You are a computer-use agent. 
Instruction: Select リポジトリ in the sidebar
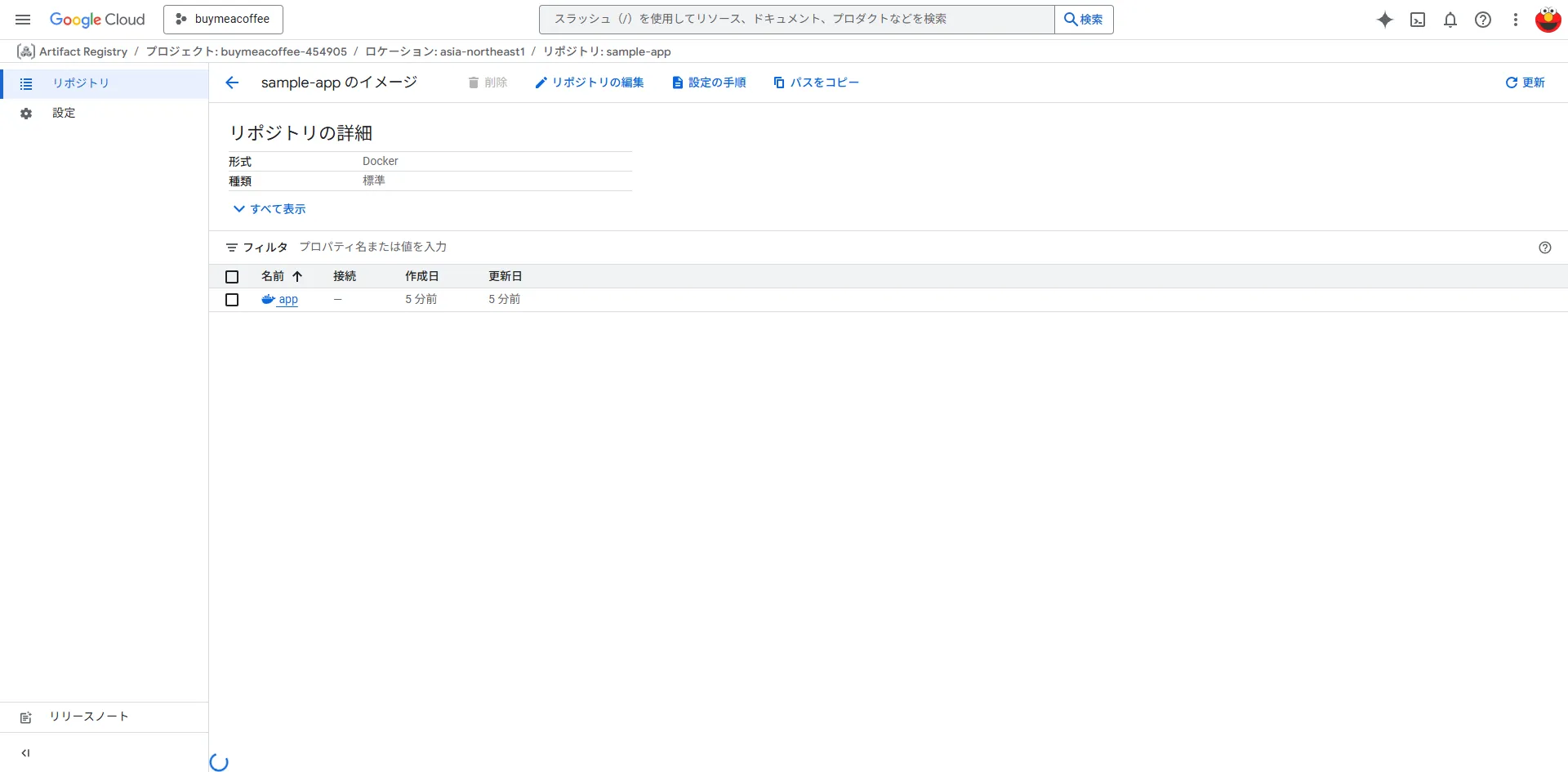pyautogui.click(x=79, y=83)
